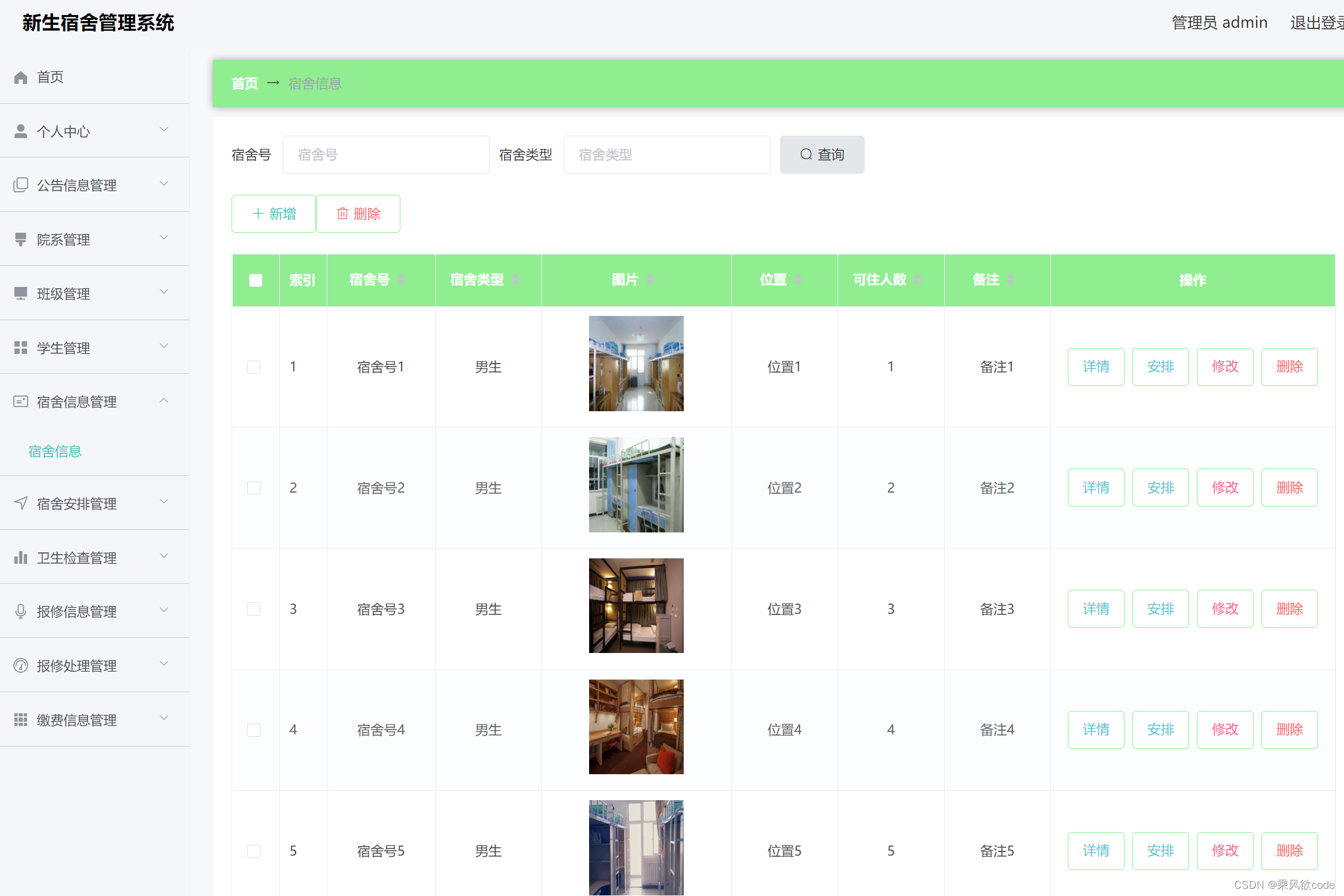This screenshot has width=1344, height=896.
Task: Click the person icon for 个人中心
Action: pyautogui.click(x=21, y=131)
